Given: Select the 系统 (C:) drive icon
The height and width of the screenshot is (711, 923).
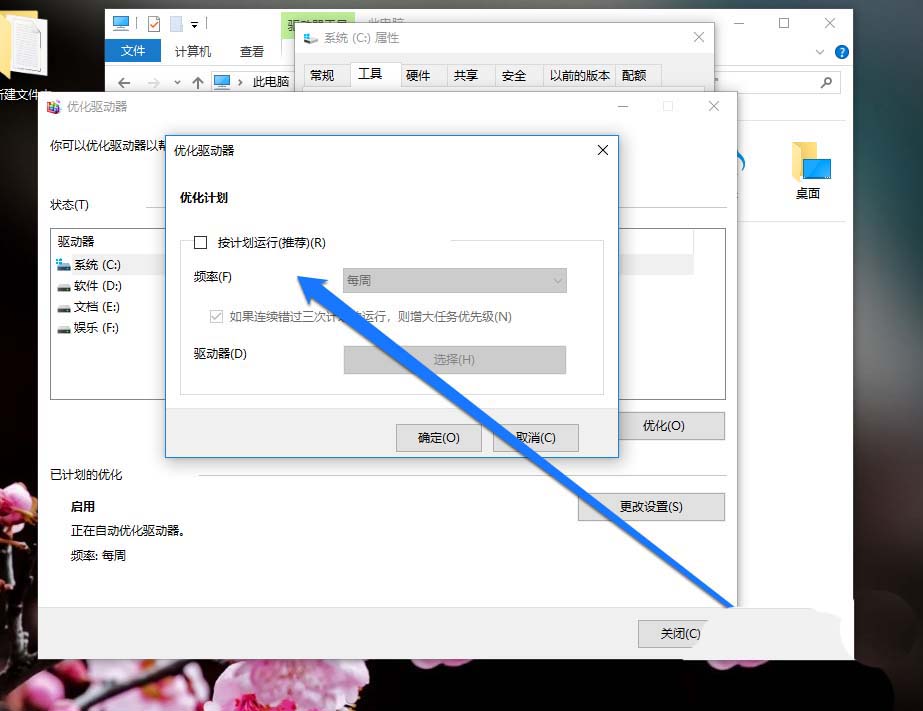Looking at the screenshot, I should click(64, 265).
